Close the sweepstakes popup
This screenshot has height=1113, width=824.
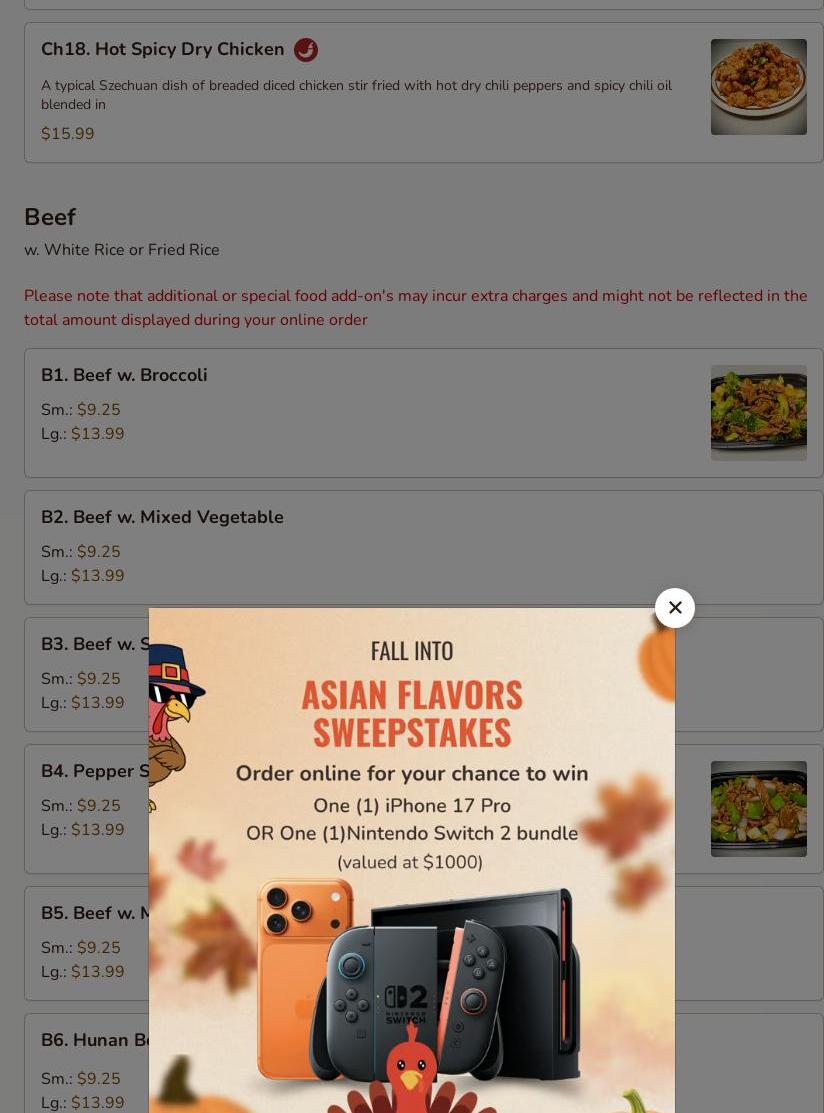(674, 608)
